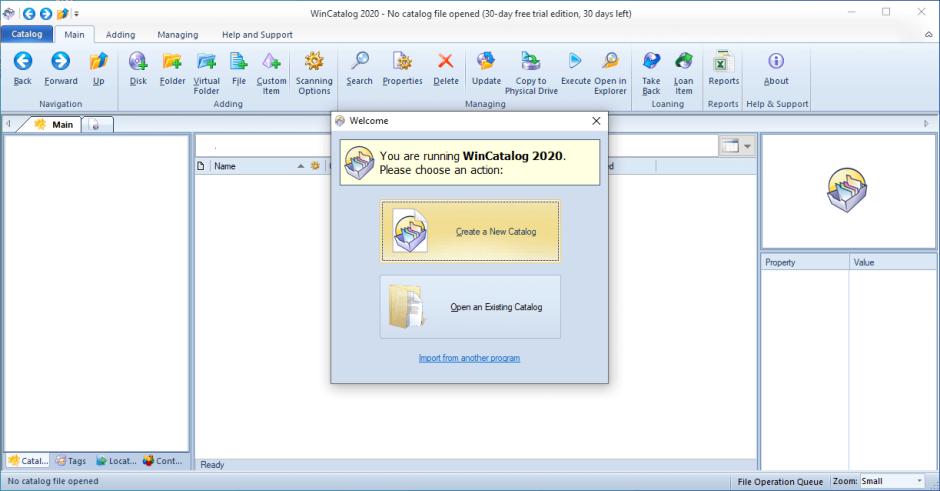
Task: Click Create a New Catalog button
Action: point(470,231)
